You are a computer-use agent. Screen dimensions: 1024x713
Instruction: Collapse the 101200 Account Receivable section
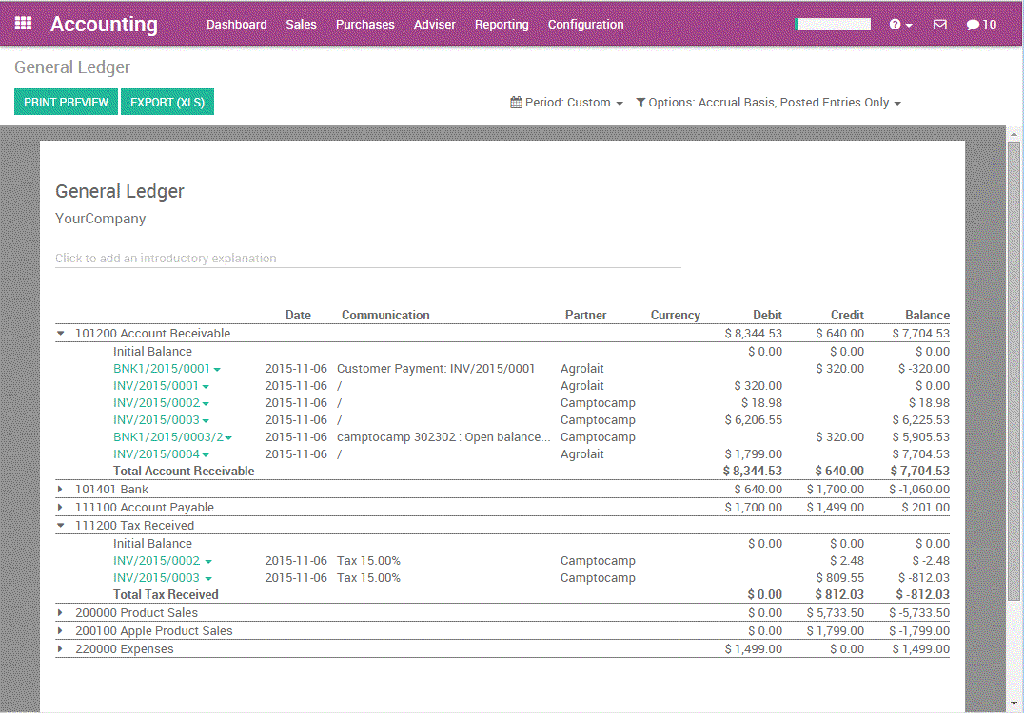pyautogui.click(x=61, y=333)
